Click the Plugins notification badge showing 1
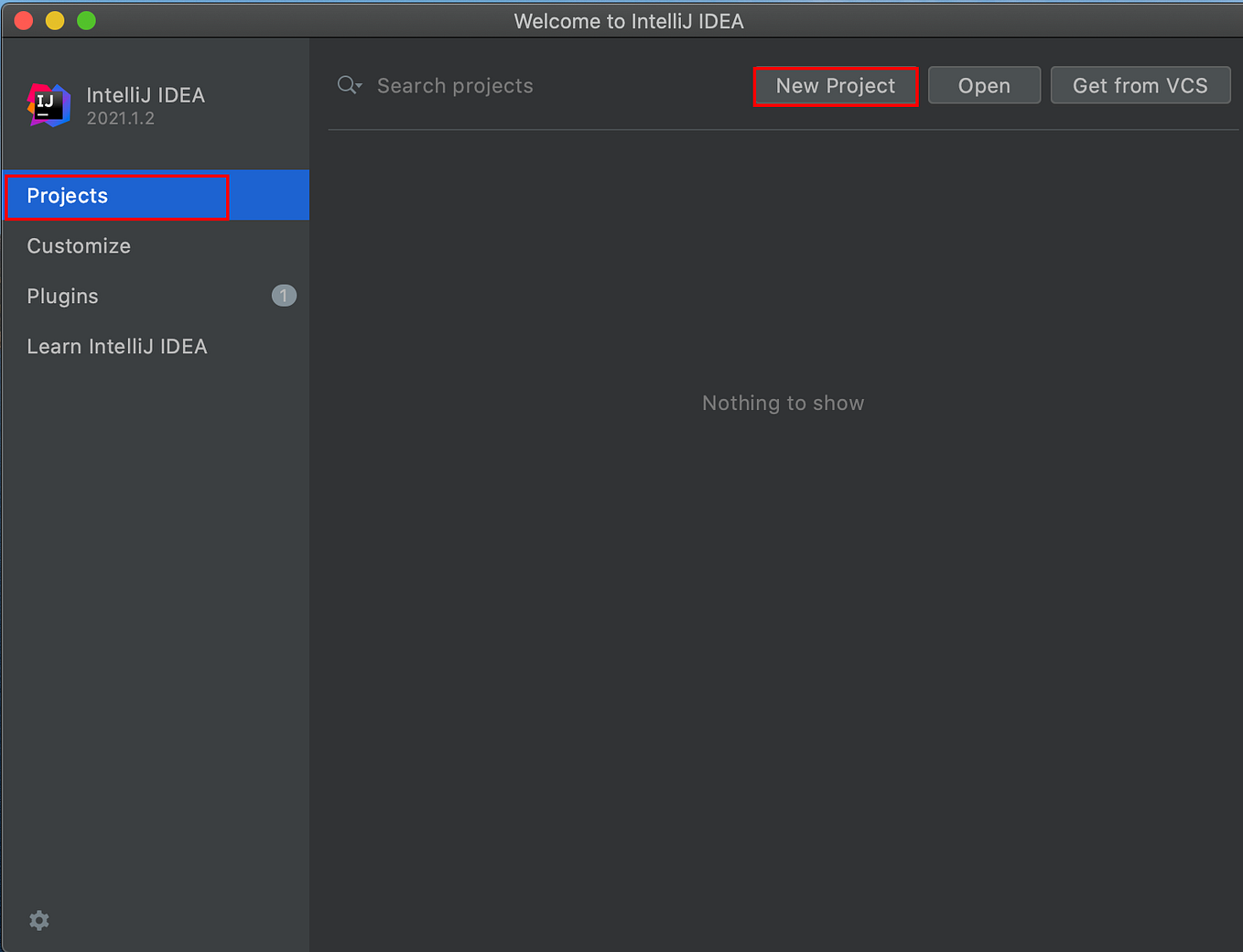This screenshot has height=952, width=1243. (x=284, y=295)
